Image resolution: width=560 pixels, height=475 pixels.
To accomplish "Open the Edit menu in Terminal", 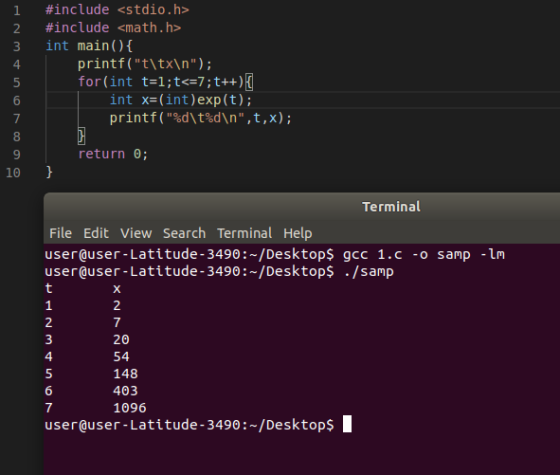I will click(x=96, y=233).
